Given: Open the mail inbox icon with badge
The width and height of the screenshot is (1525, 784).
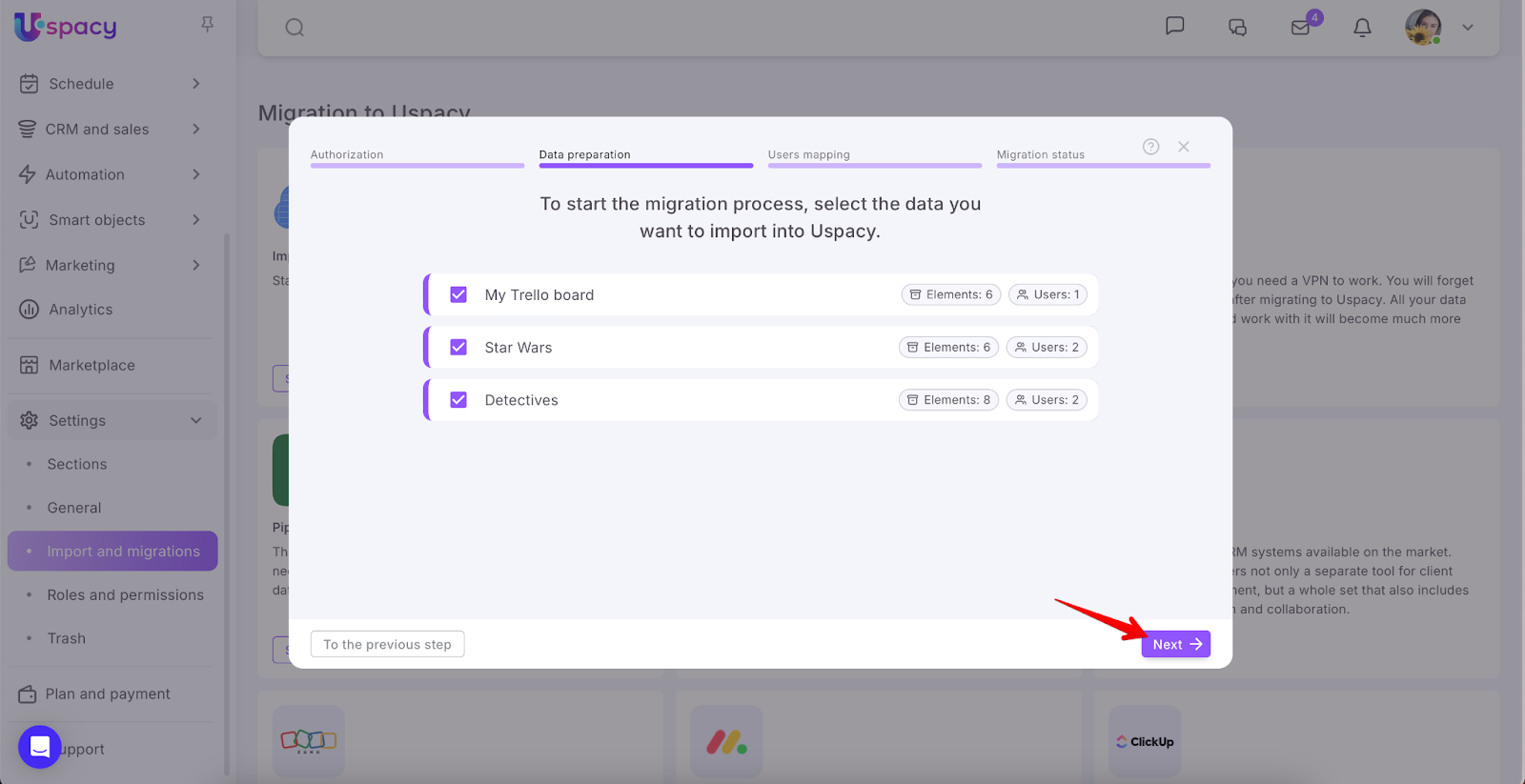Looking at the screenshot, I should [1301, 28].
